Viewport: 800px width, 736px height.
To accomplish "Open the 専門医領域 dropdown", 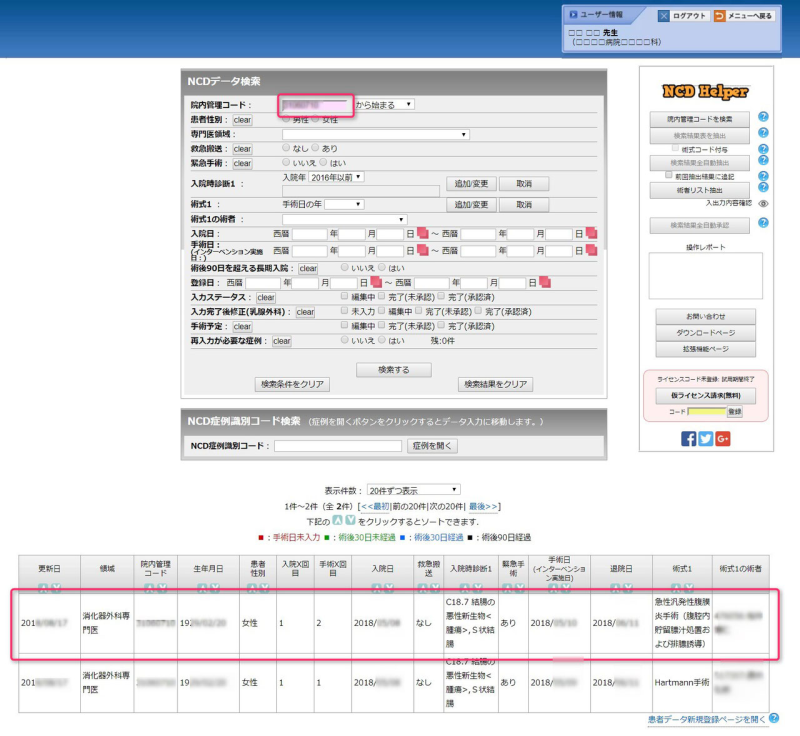I will (x=376, y=135).
